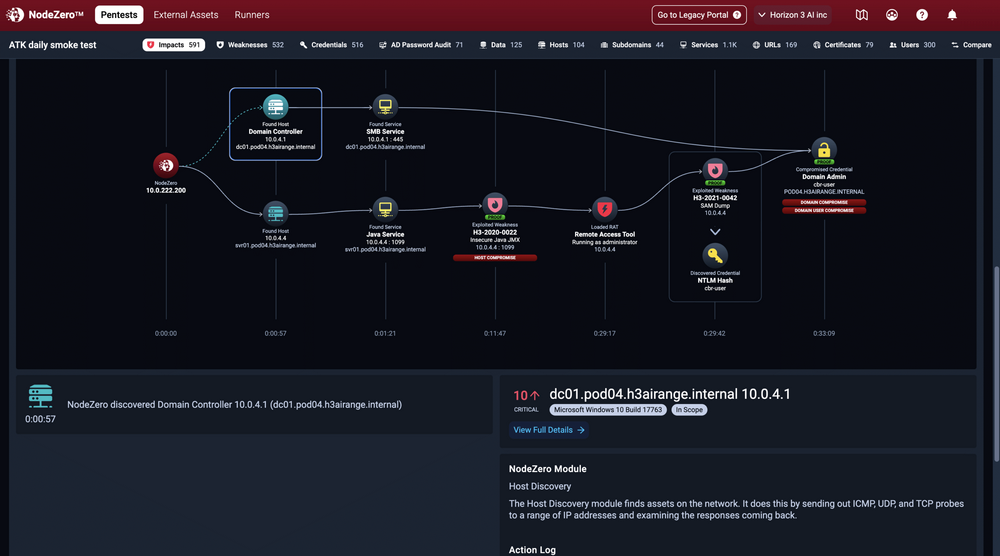Select the Domain Controller host node icon
1000x556 pixels.
(x=275, y=106)
